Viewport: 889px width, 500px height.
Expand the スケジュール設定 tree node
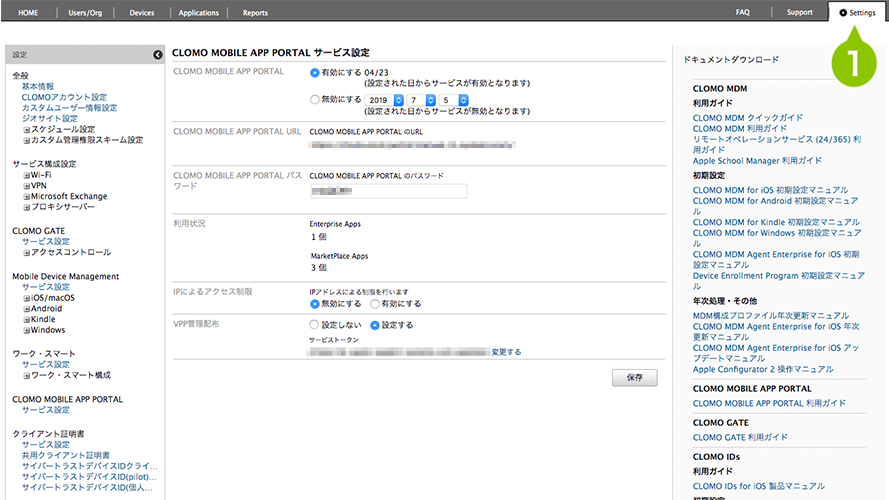tap(26, 130)
